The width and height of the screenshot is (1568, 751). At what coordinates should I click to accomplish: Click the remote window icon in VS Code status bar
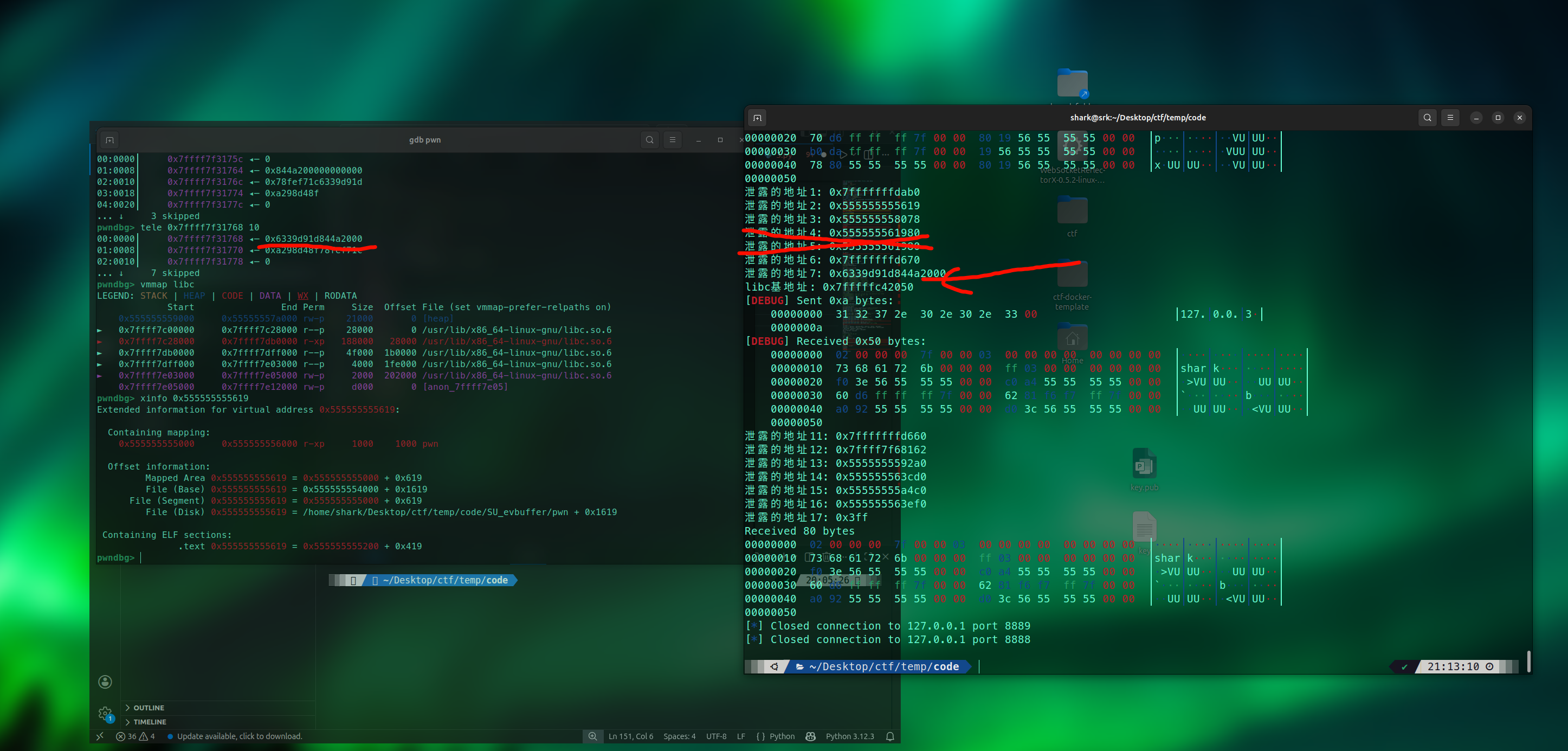[100, 736]
